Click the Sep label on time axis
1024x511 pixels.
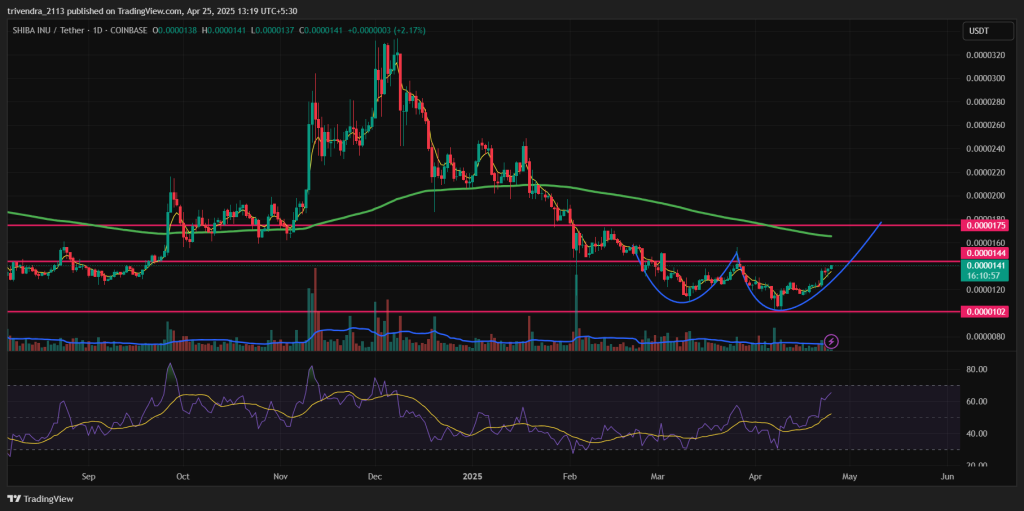pyautogui.click(x=89, y=476)
